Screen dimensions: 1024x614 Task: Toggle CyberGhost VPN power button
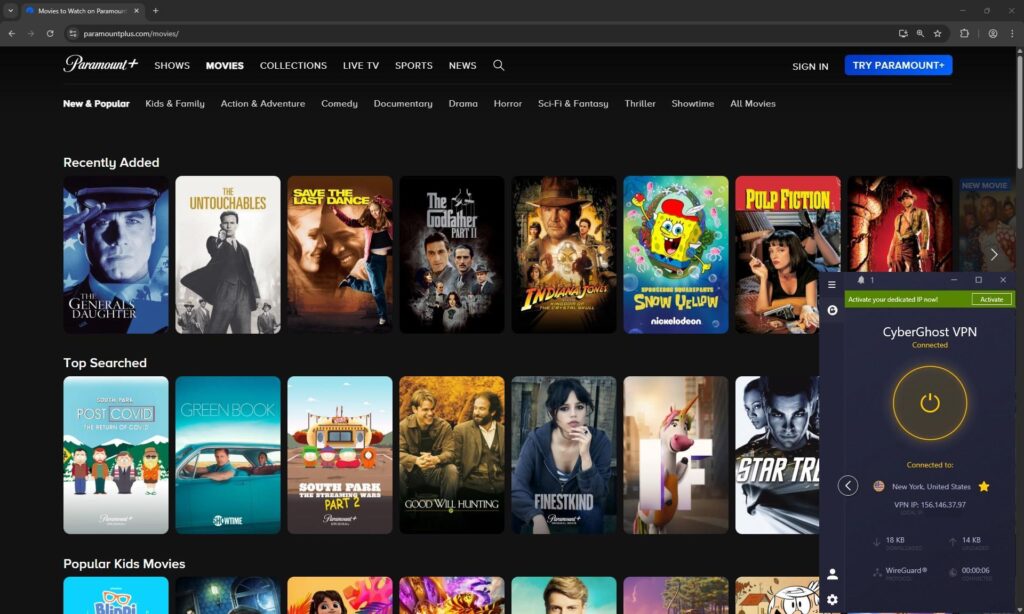pos(929,403)
